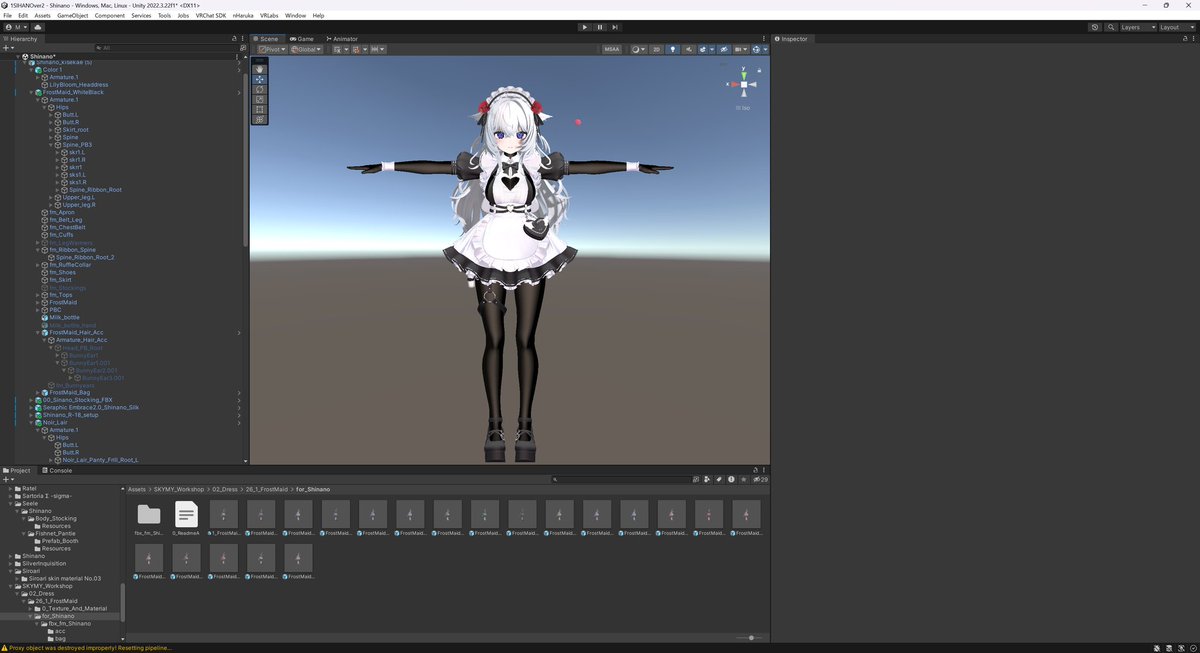Toggle Gizmos globe icon in Scene

[x=758, y=49]
